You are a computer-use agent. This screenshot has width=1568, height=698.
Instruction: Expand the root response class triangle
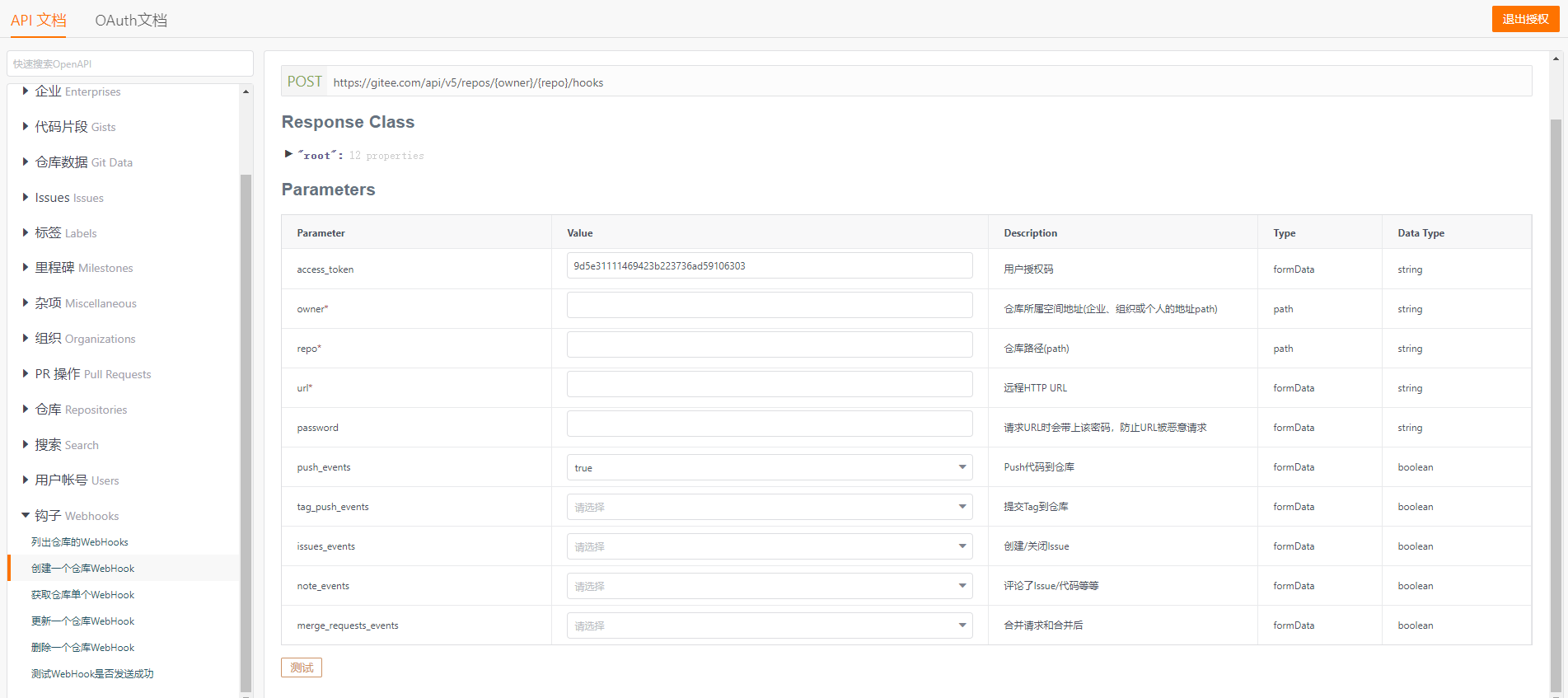click(288, 154)
